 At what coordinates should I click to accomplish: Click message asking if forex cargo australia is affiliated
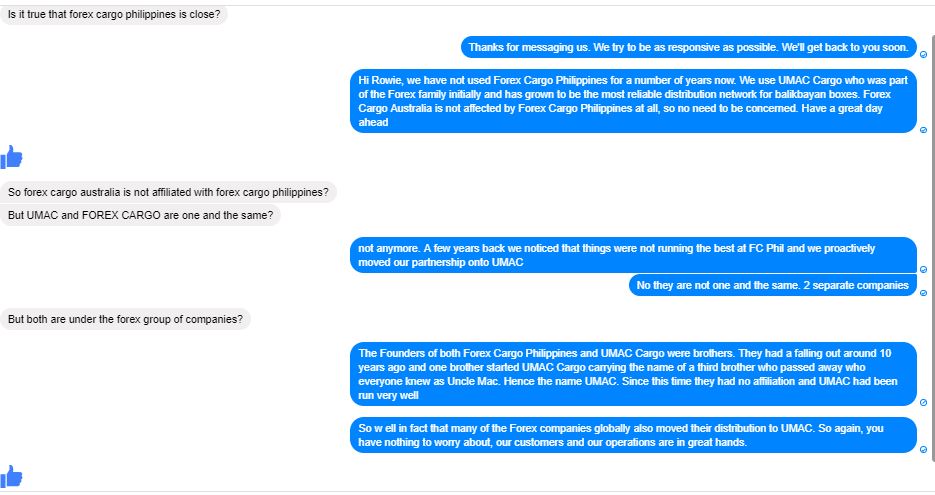[168, 192]
